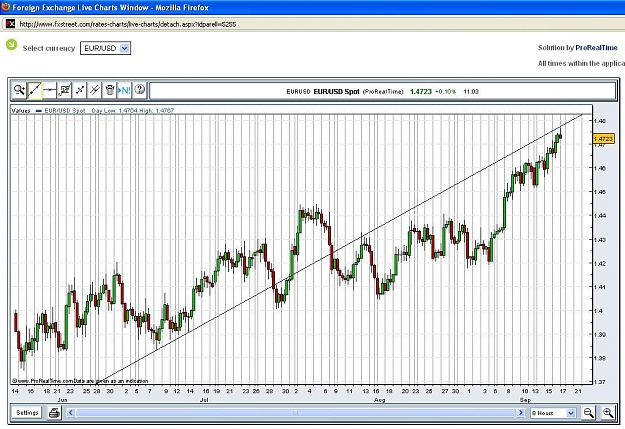Click the blue N! news icon
The height and width of the screenshot is (429, 625).
click(124, 90)
